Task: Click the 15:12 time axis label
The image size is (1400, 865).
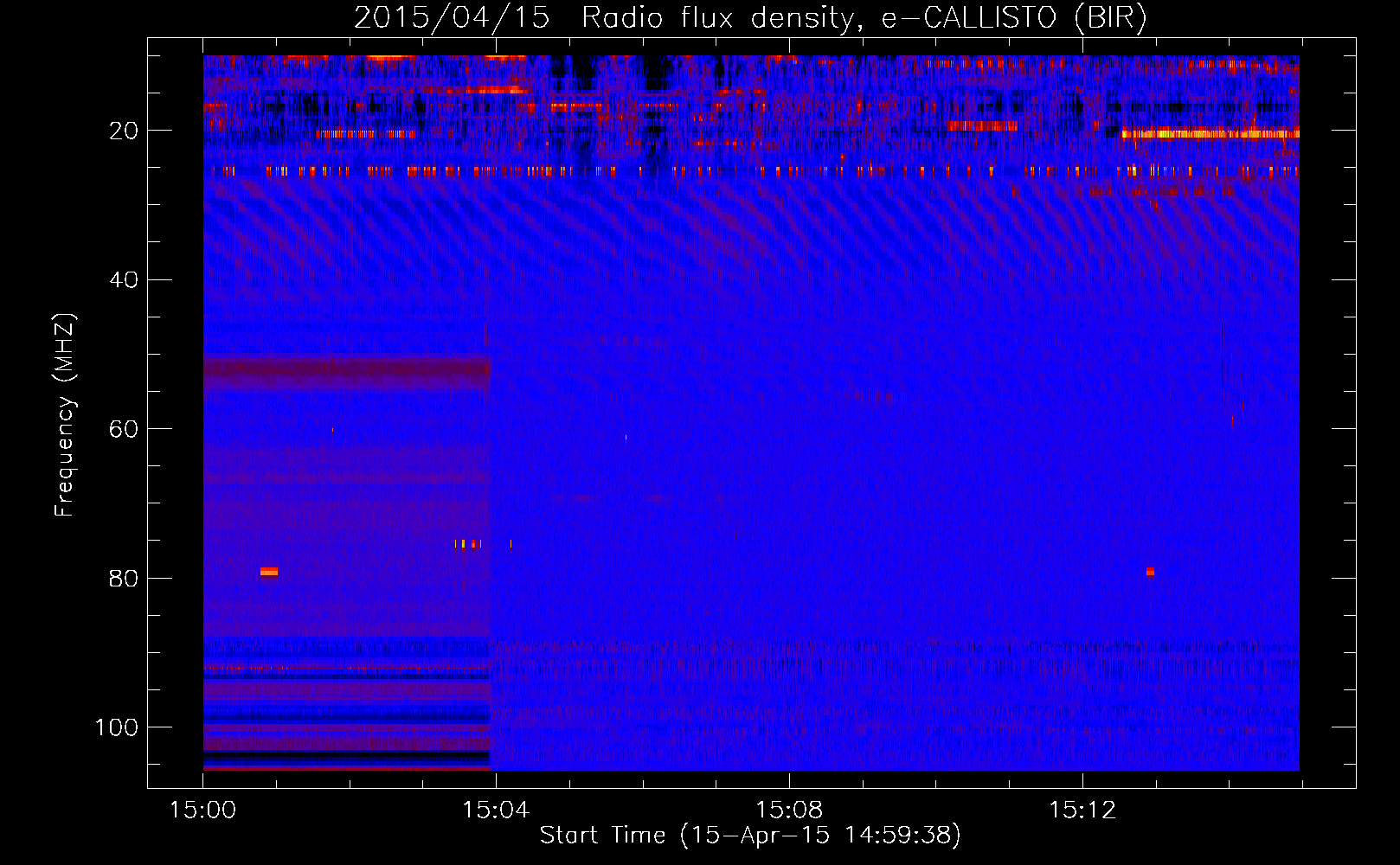Action: pyautogui.click(x=1082, y=810)
